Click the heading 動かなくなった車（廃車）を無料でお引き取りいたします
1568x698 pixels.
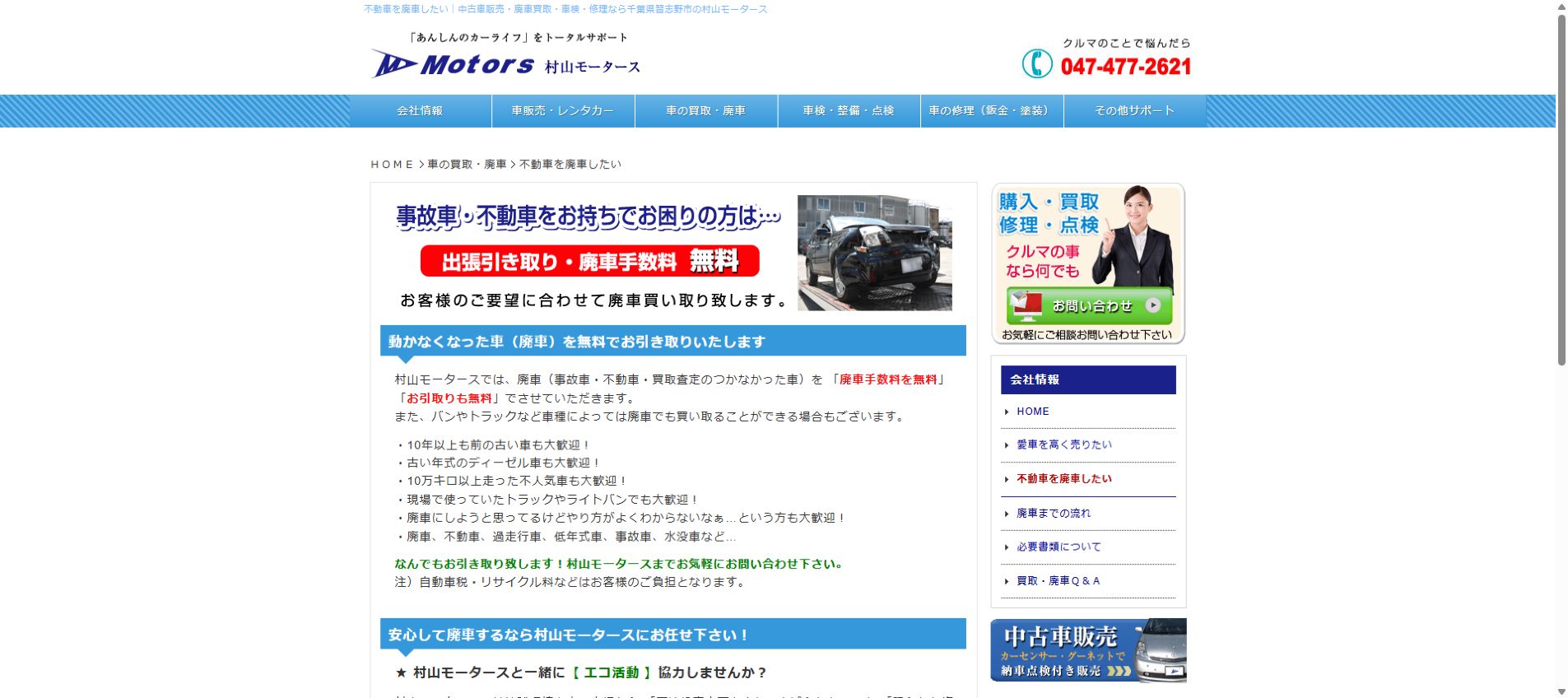[x=672, y=342]
